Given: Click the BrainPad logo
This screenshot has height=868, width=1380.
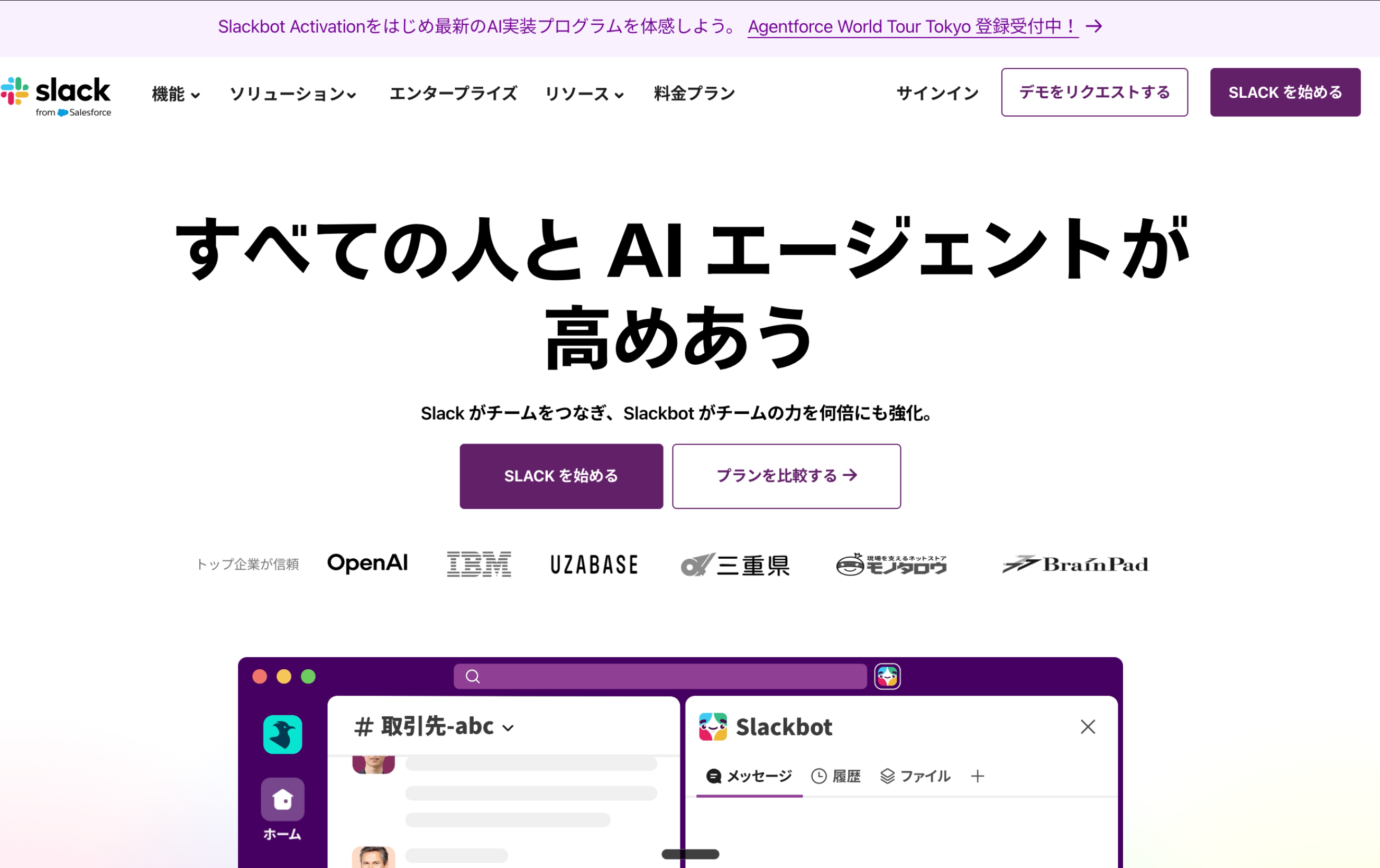Looking at the screenshot, I should pos(1075,565).
